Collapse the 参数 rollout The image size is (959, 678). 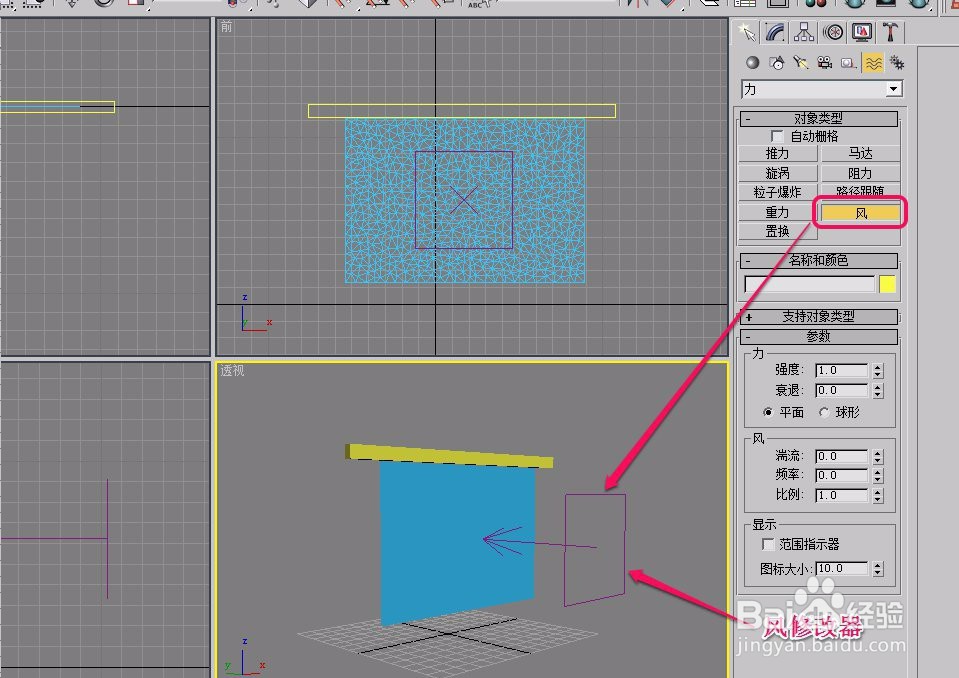click(820, 336)
